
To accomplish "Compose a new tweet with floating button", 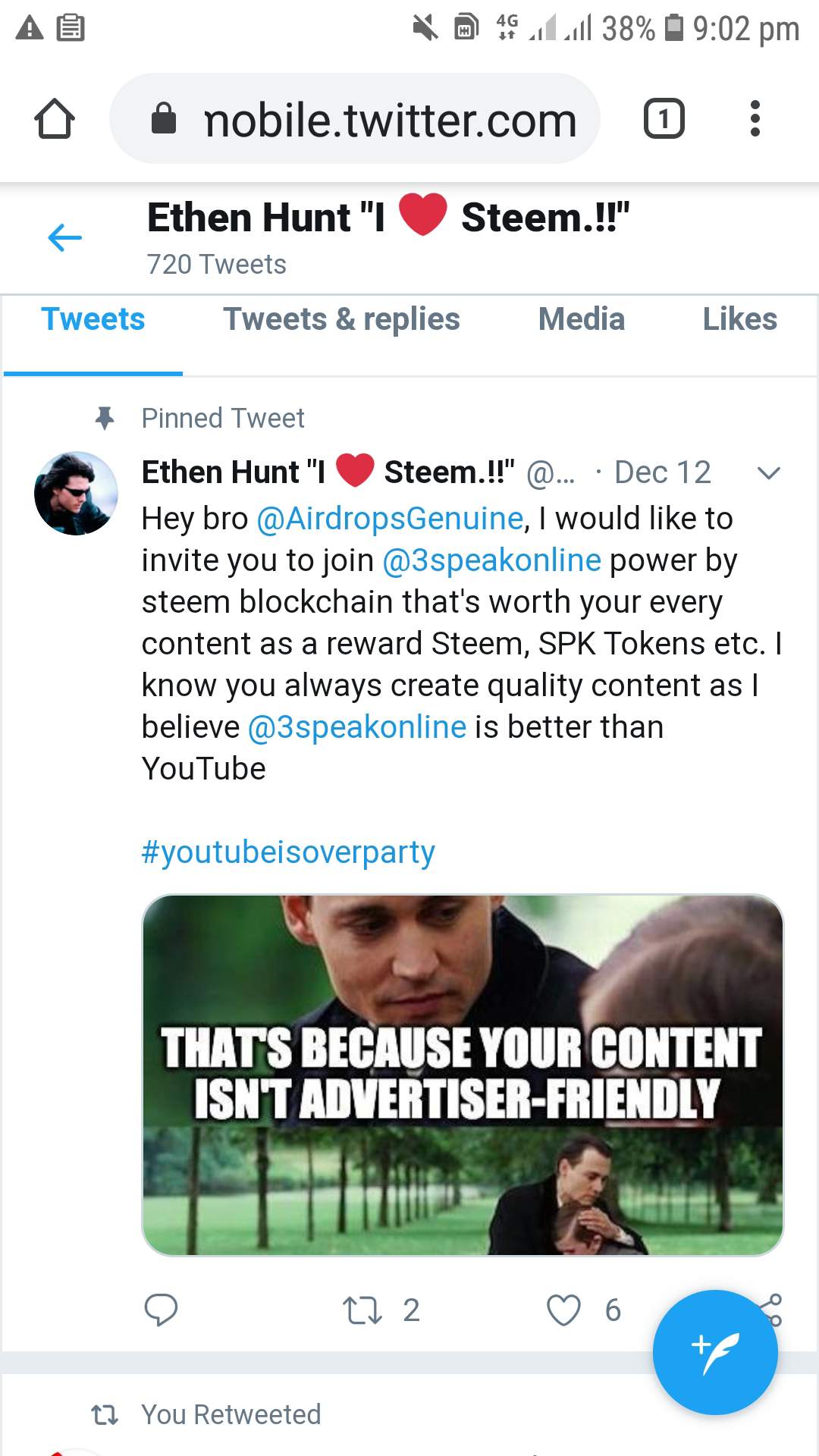I will point(714,1352).
